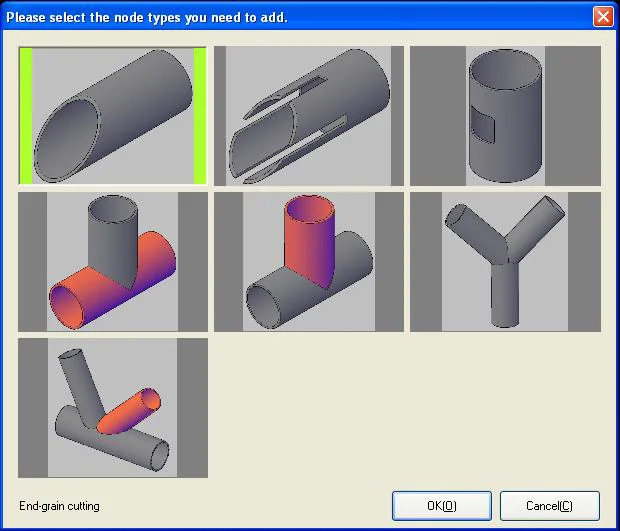Screen dimensions: 620x531
Task: Choose the multi-branch joint with orange diagonal pipe
Action: click(113, 408)
